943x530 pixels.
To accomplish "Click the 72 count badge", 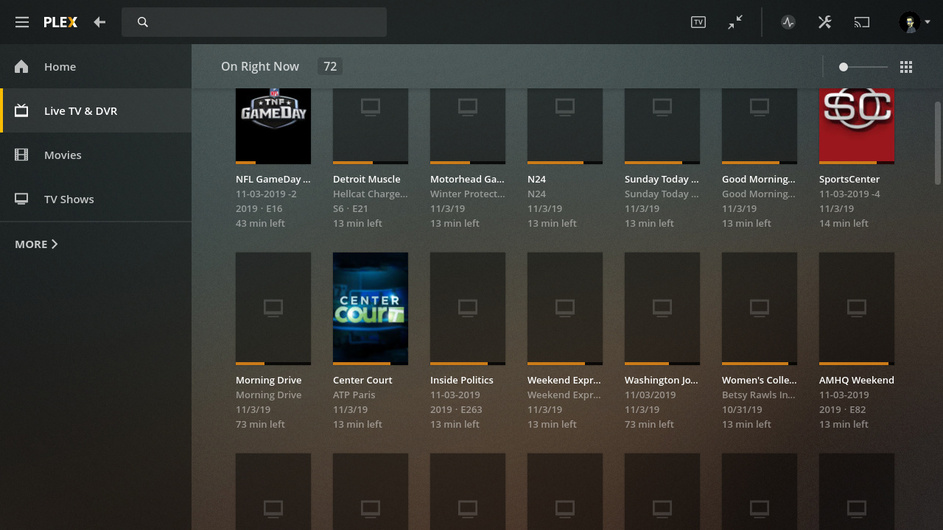I will click(330, 67).
